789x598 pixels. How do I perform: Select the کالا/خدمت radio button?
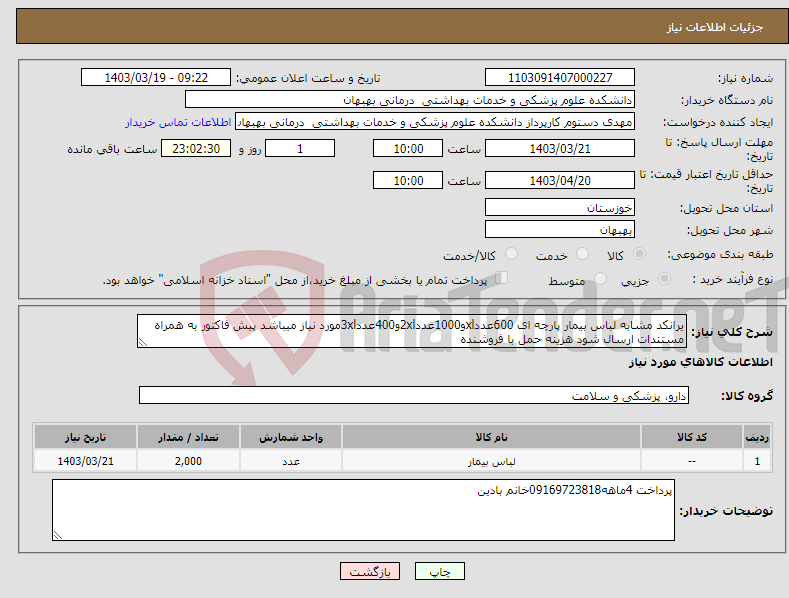pos(511,254)
